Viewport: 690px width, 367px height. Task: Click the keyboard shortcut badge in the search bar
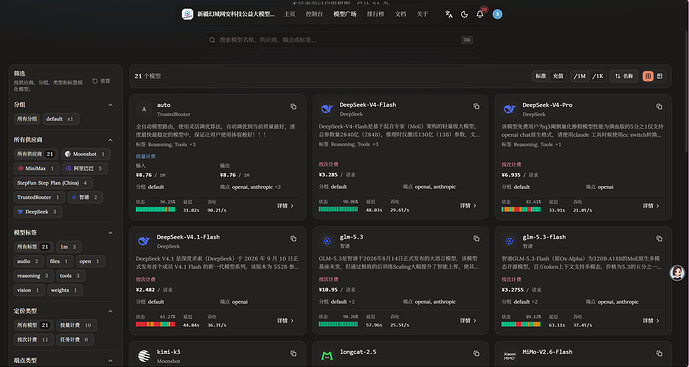point(467,40)
